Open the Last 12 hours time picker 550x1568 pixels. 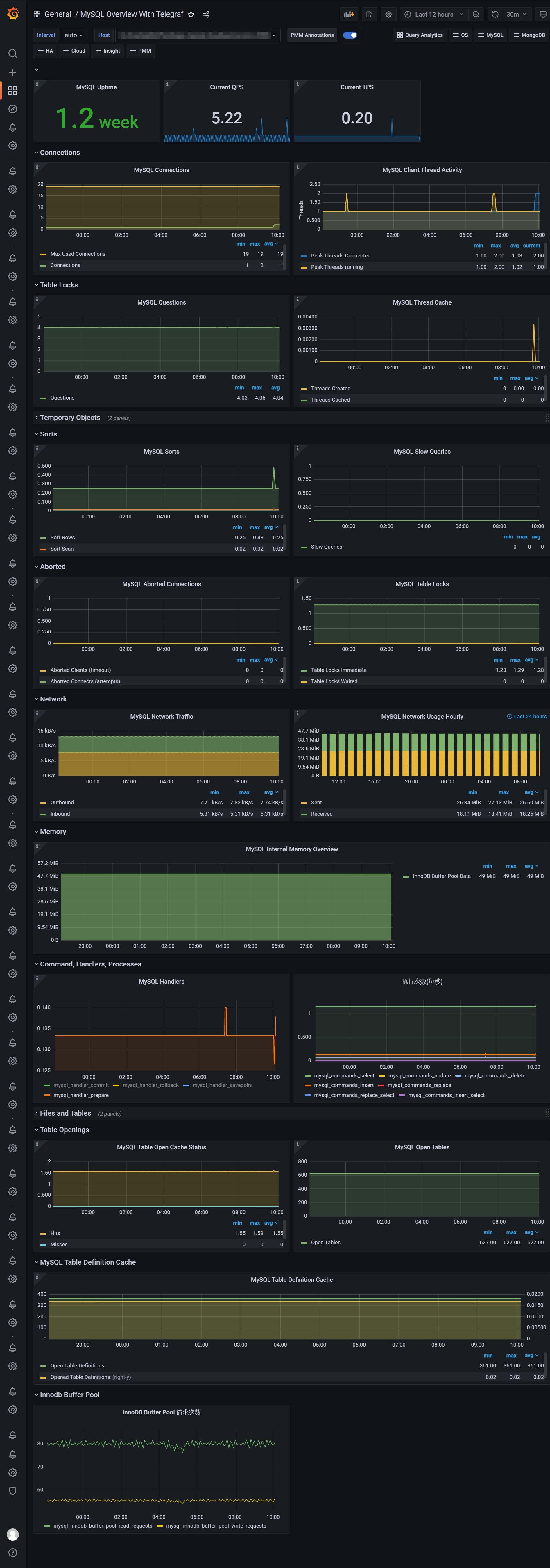[x=434, y=15]
